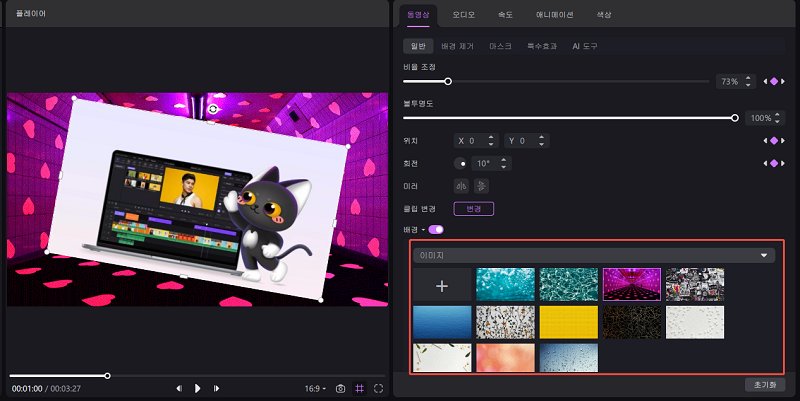
Task: Click the X position input field
Action: tap(476, 141)
